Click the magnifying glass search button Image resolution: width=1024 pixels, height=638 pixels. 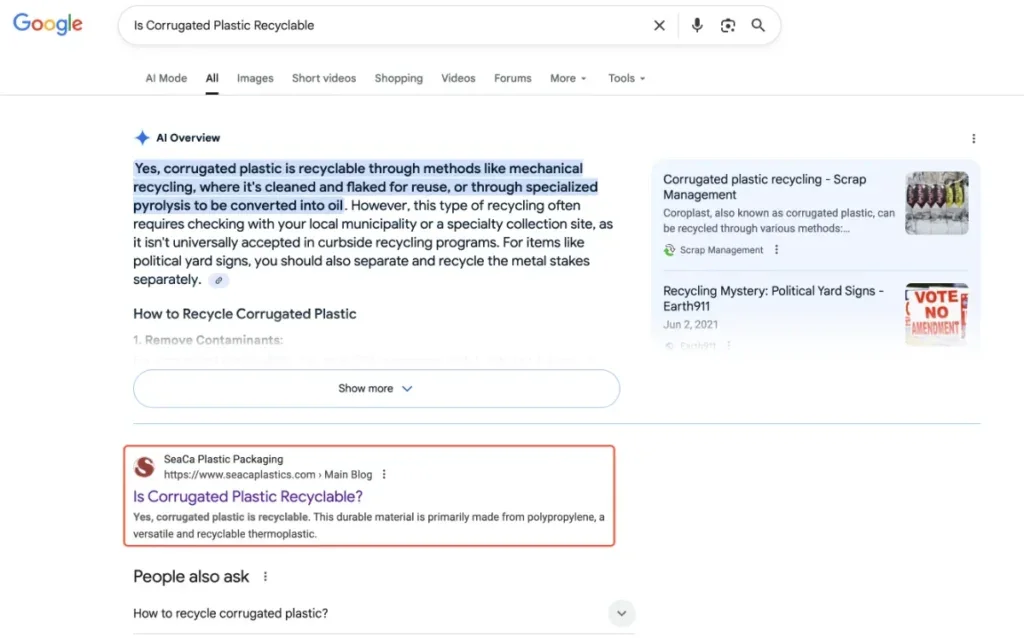[x=758, y=26]
